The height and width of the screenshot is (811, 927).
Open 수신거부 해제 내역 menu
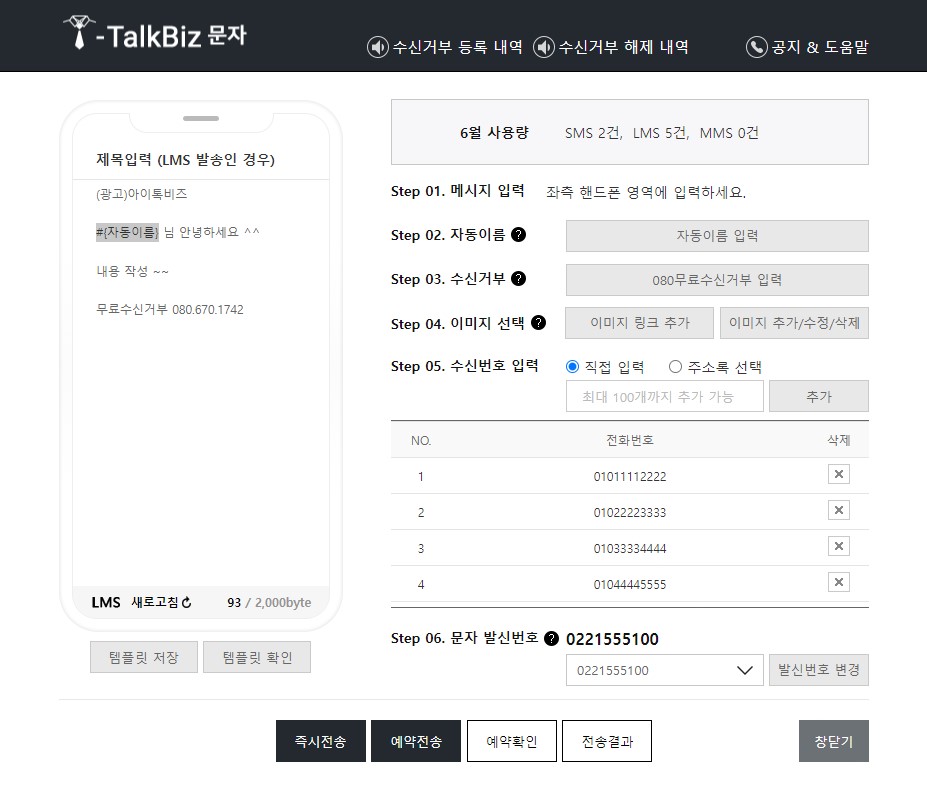[624, 47]
